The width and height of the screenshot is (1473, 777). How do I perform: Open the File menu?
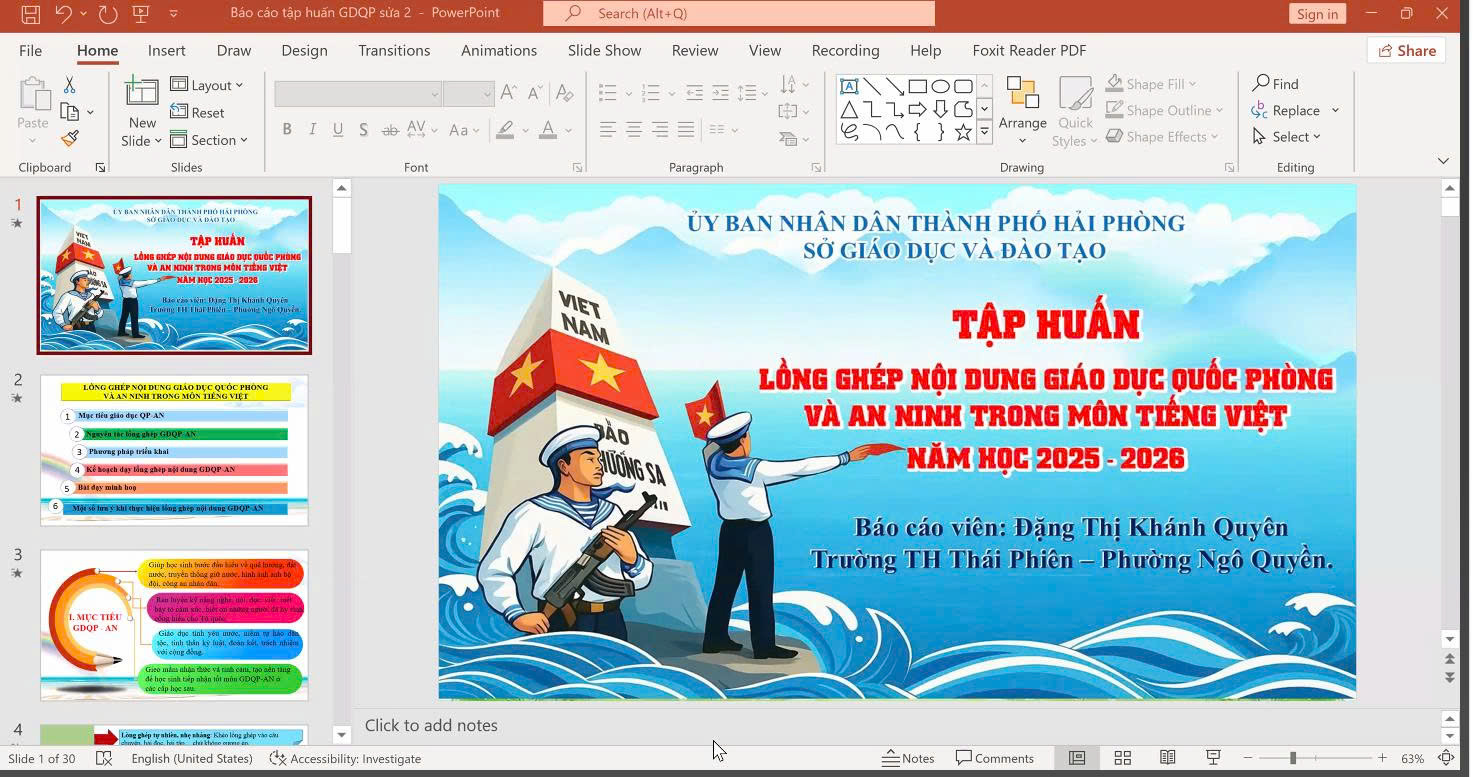[x=30, y=50]
